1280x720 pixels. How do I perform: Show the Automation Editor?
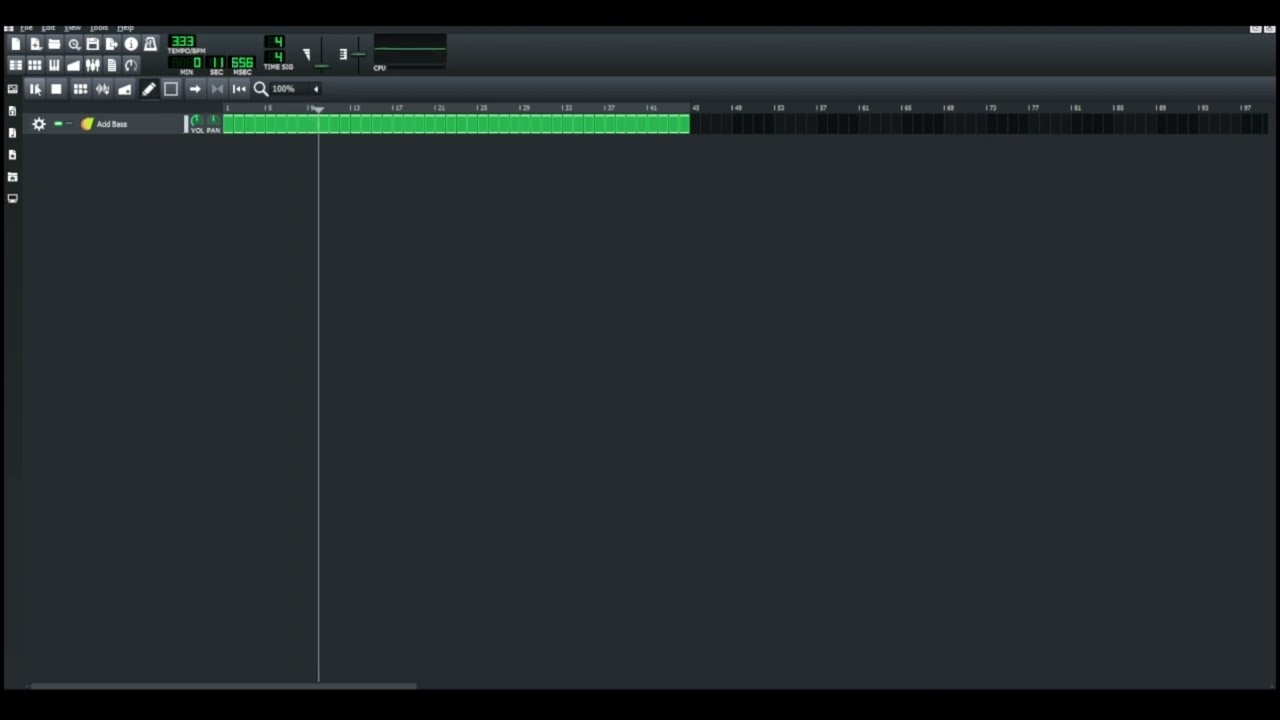click(x=73, y=65)
